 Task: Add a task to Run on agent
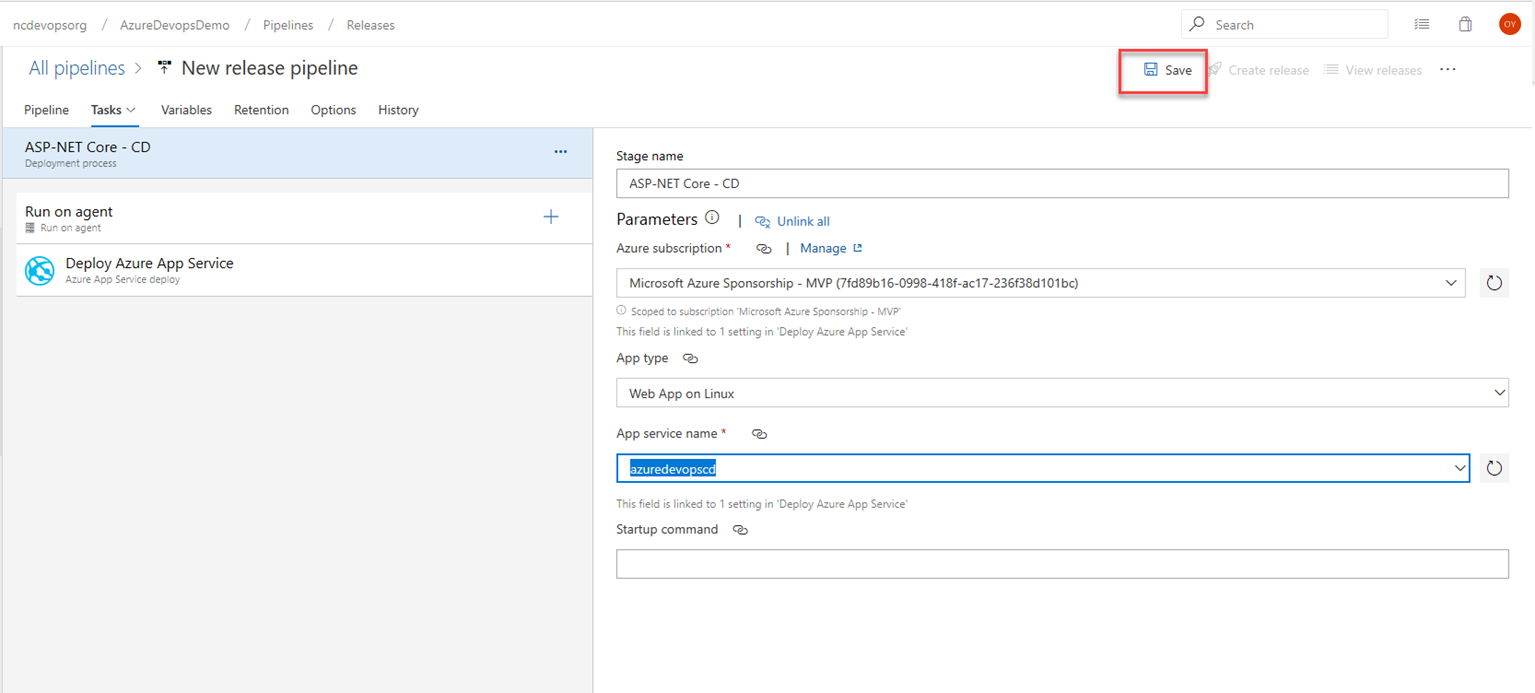[x=551, y=217]
